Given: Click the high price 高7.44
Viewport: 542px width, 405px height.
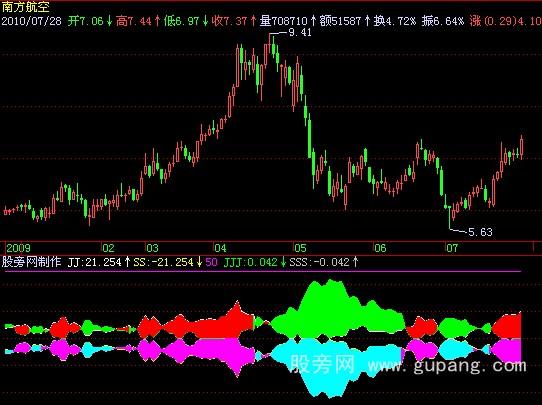Looking at the screenshot, I should (133, 21).
